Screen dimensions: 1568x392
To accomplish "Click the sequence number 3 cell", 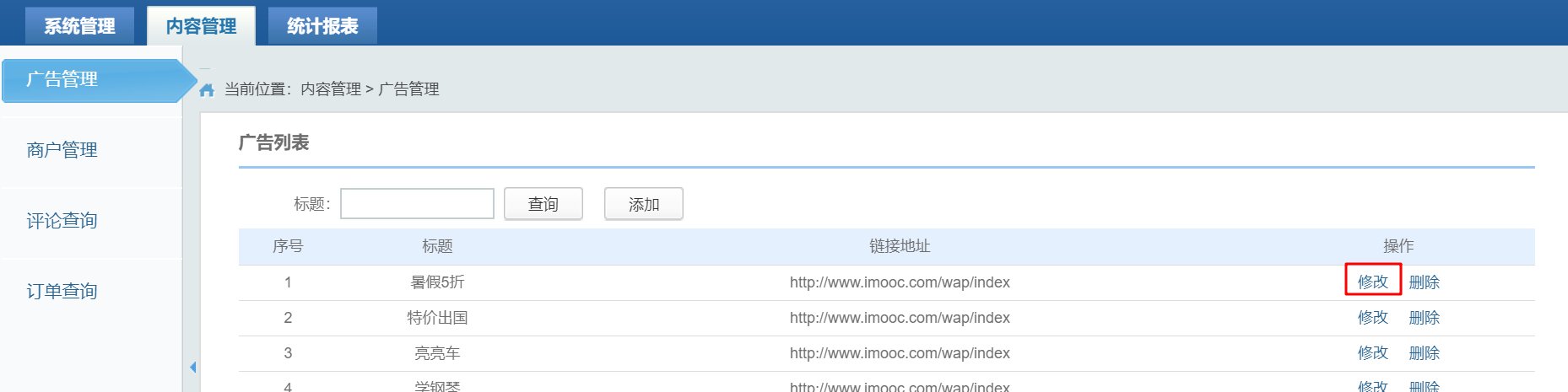I will coord(288,353).
